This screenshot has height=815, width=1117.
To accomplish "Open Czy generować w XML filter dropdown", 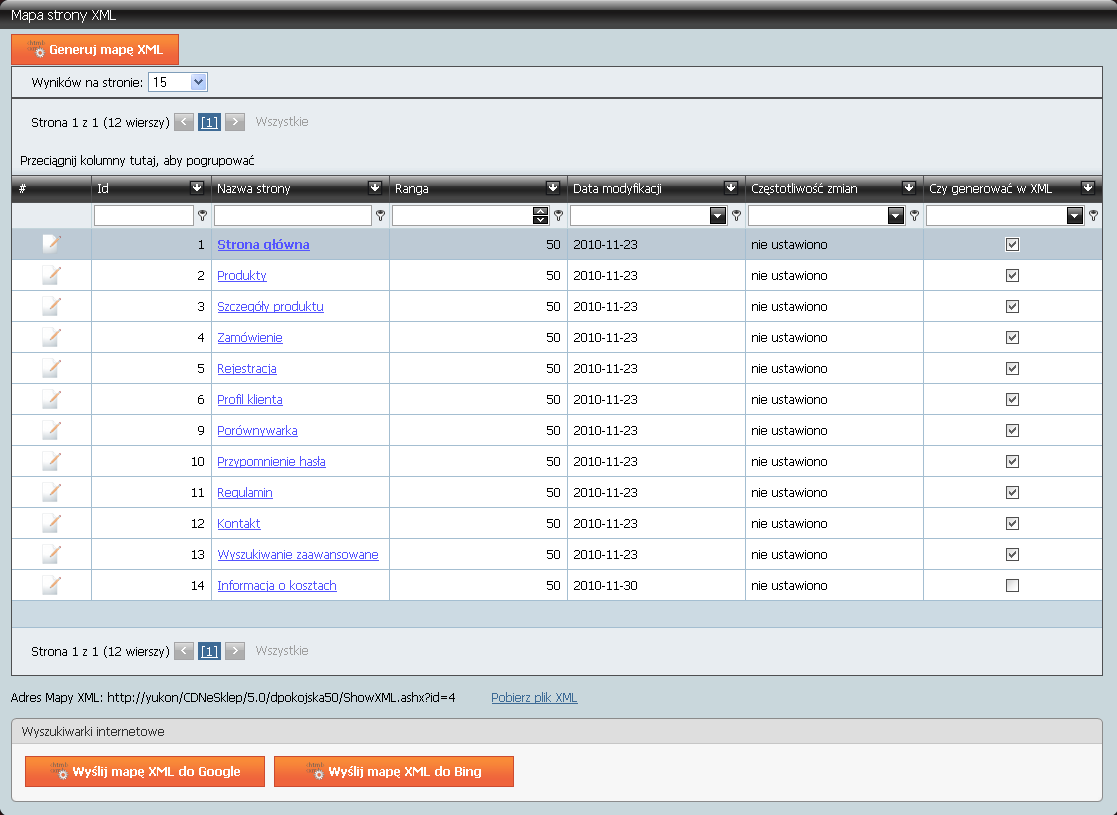I will click(1075, 215).
